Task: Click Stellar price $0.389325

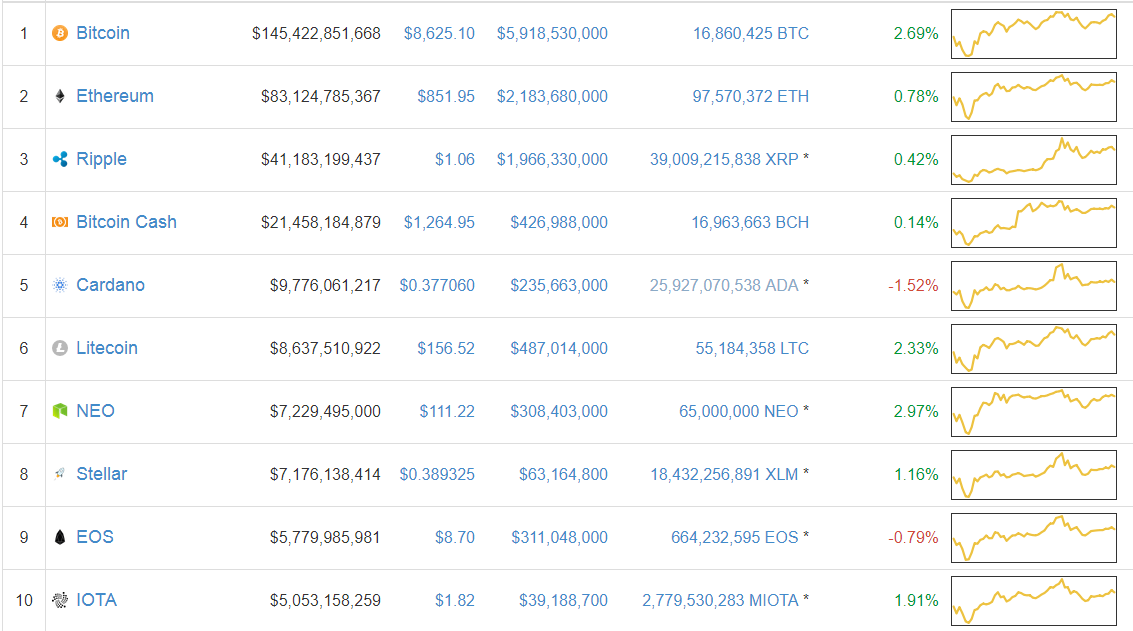Action: coord(437,473)
